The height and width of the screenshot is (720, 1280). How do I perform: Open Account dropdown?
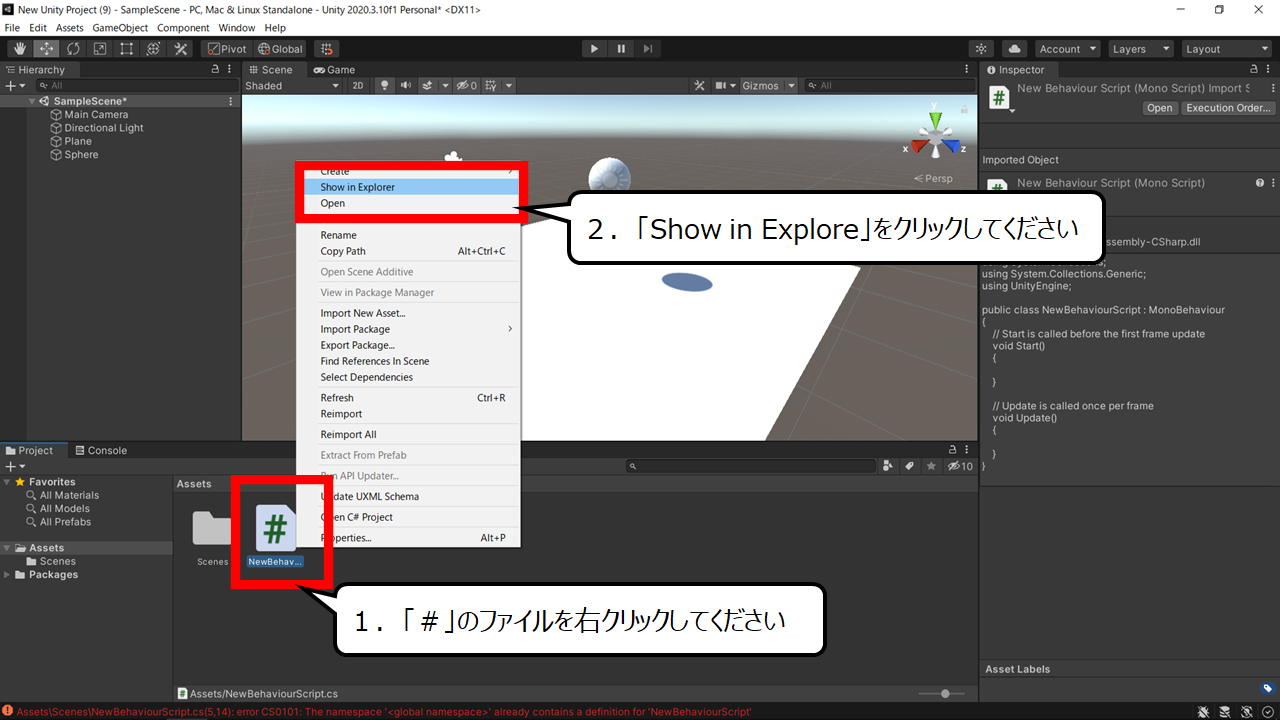[1067, 49]
